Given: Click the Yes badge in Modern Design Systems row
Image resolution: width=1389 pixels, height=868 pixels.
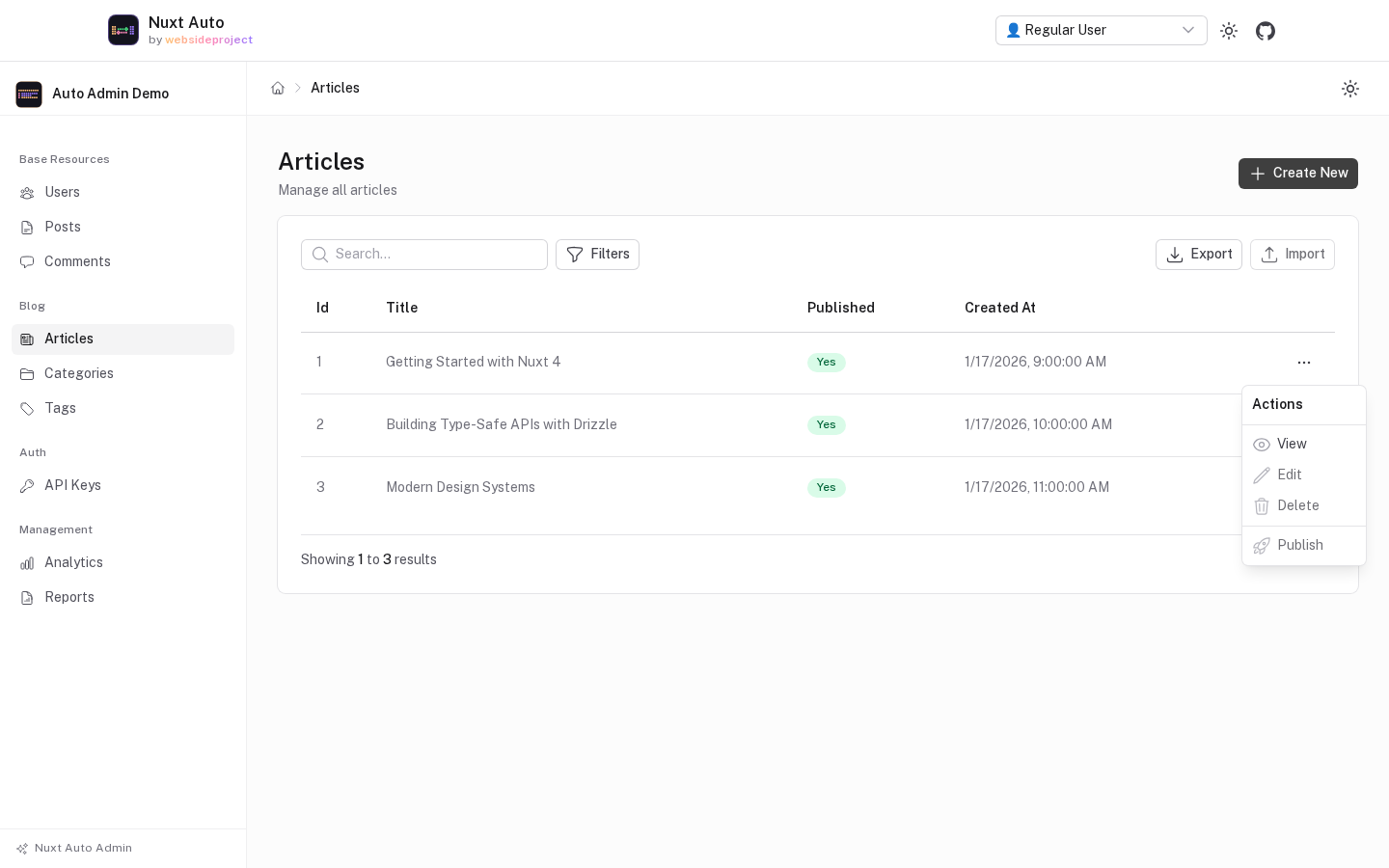Looking at the screenshot, I should click(827, 488).
